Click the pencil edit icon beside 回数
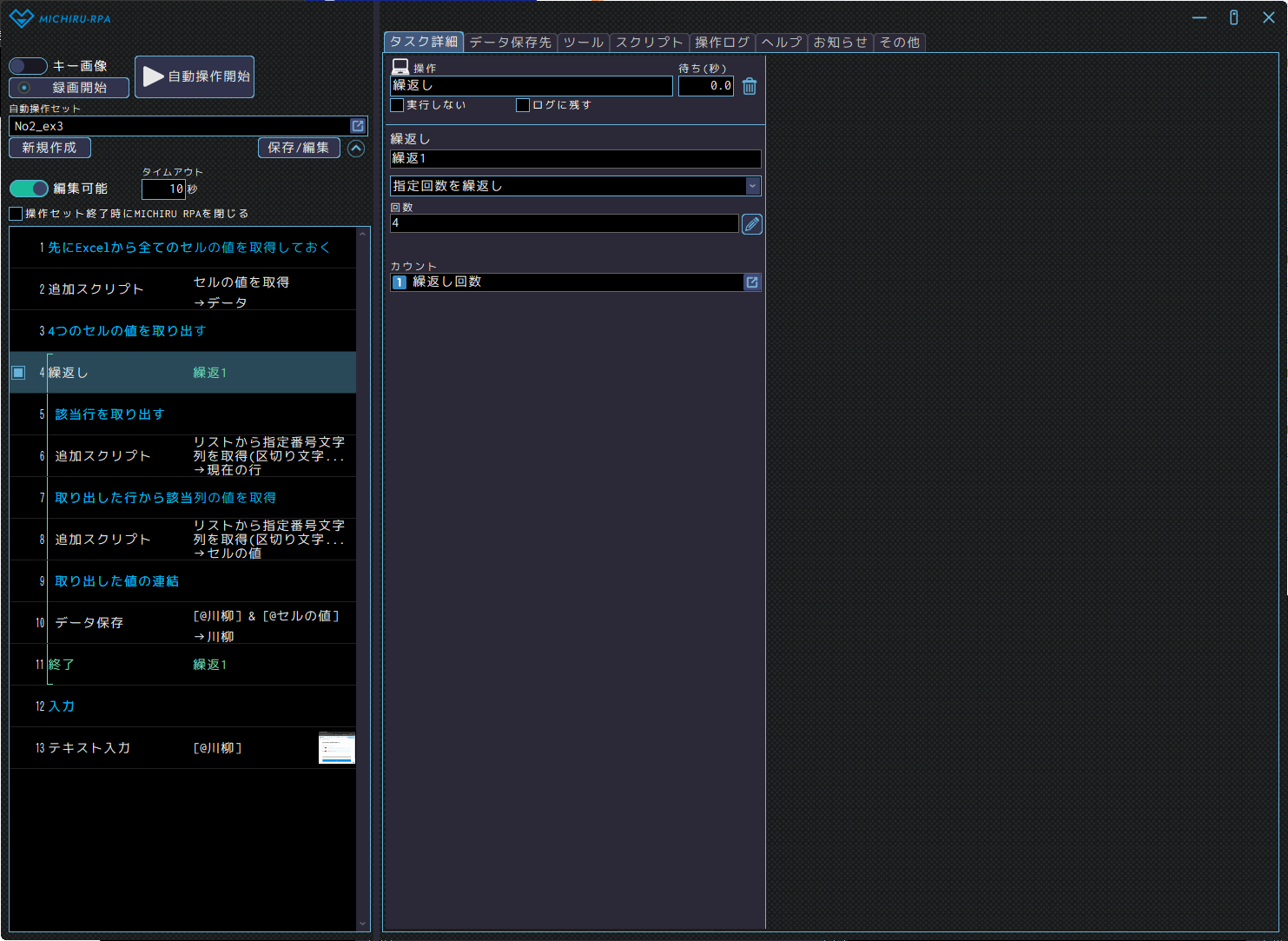This screenshot has height=941, width=1288. pyautogui.click(x=751, y=224)
